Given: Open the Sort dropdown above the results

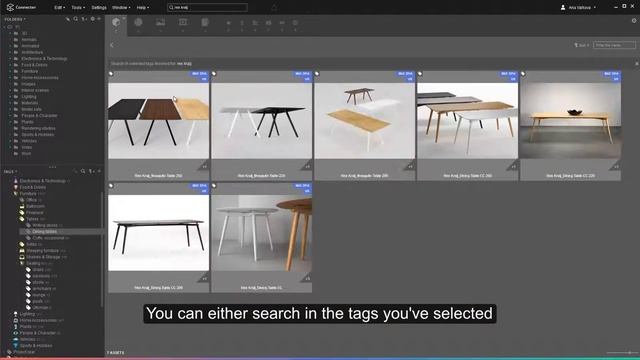Looking at the screenshot, I should click(x=582, y=45).
